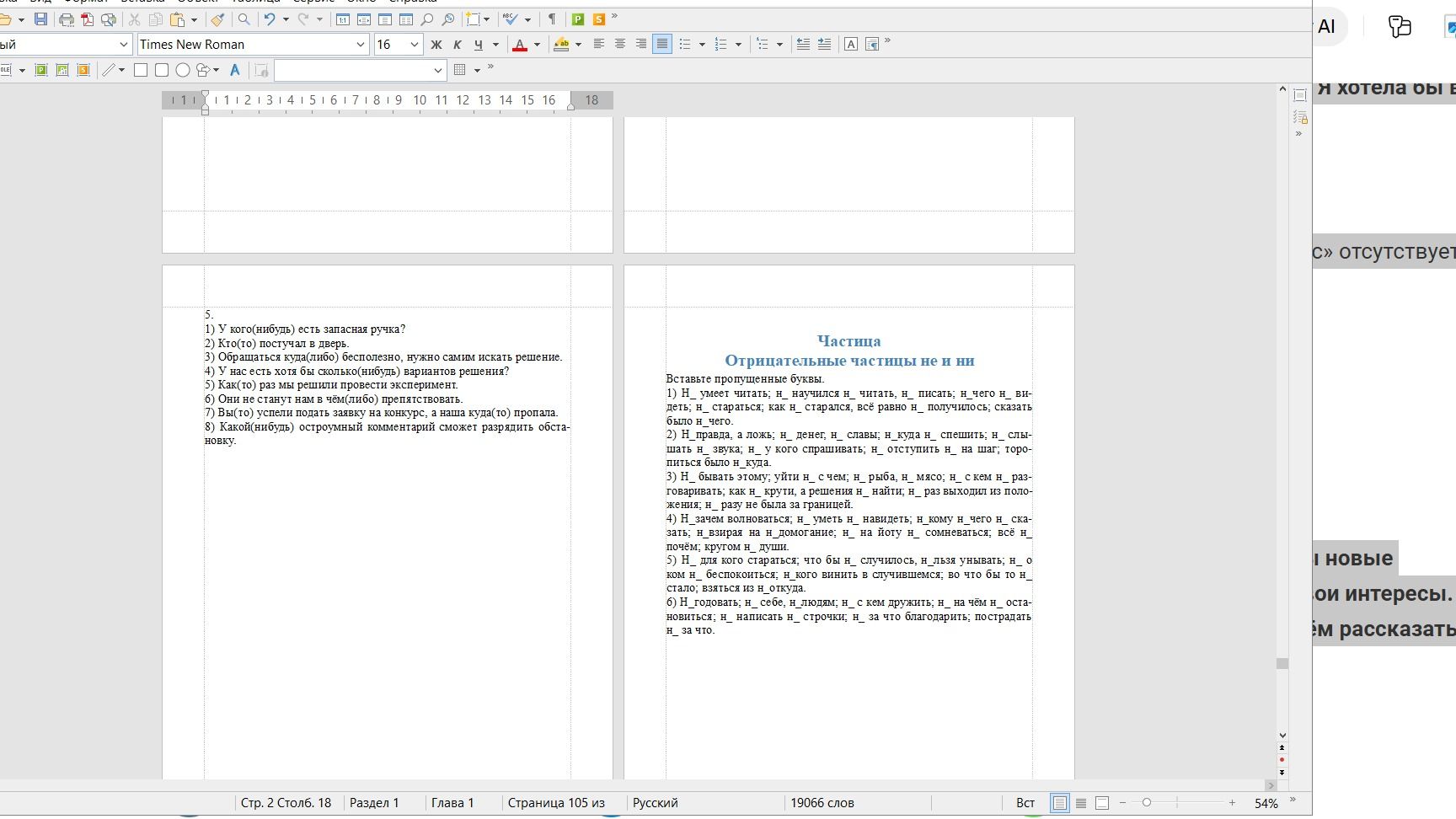Expand the highlighting color dropdown arrow
This screenshot has height=819, width=1456.
[x=578, y=44]
